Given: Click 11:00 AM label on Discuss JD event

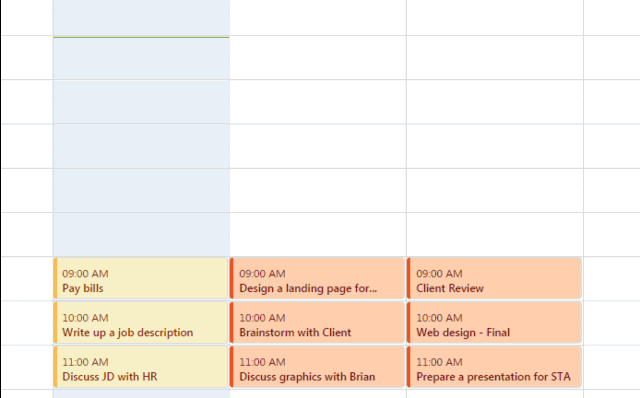Looking at the screenshot, I should (85, 362).
